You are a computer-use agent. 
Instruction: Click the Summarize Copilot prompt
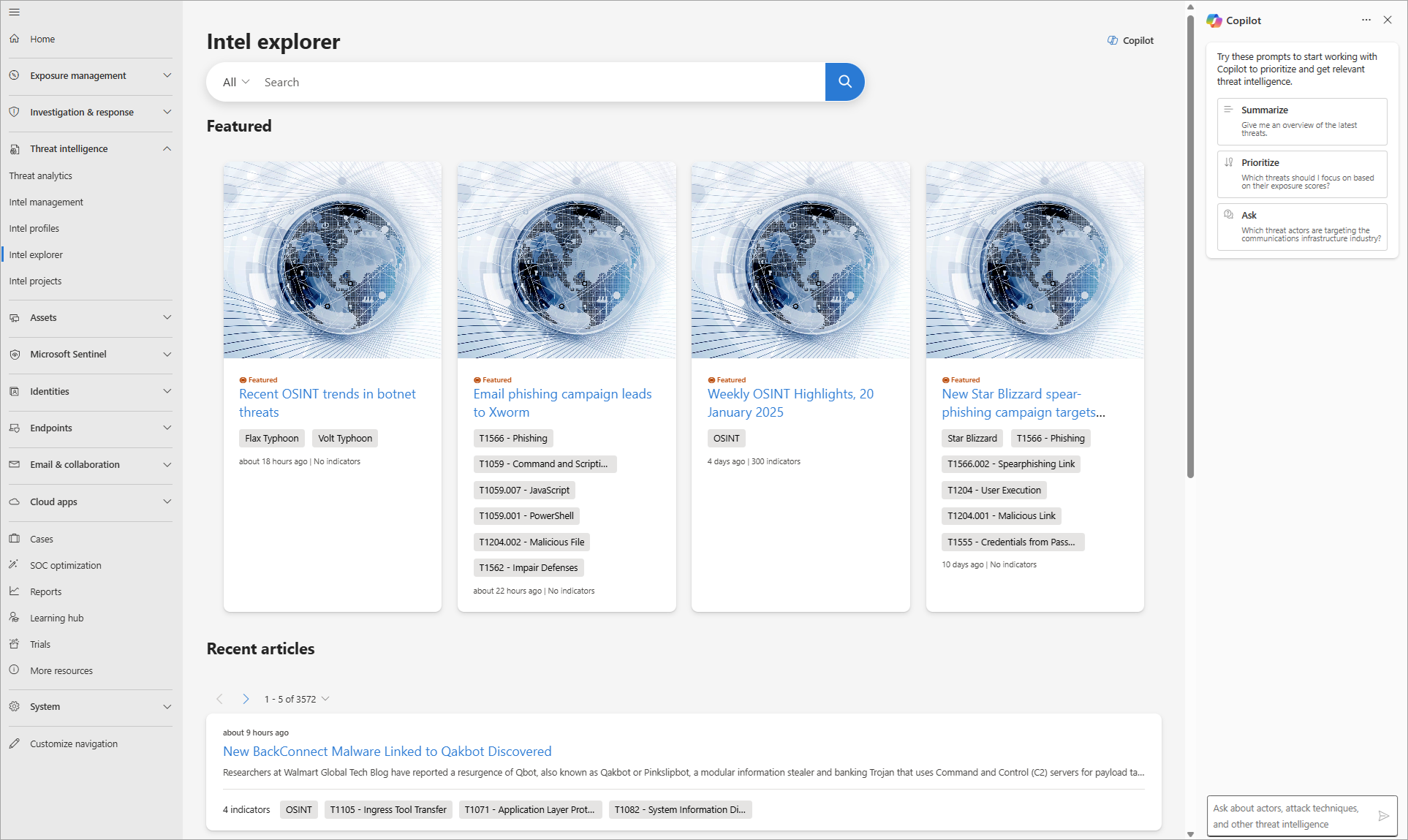pyautogui.click(x=1301, y=121)
